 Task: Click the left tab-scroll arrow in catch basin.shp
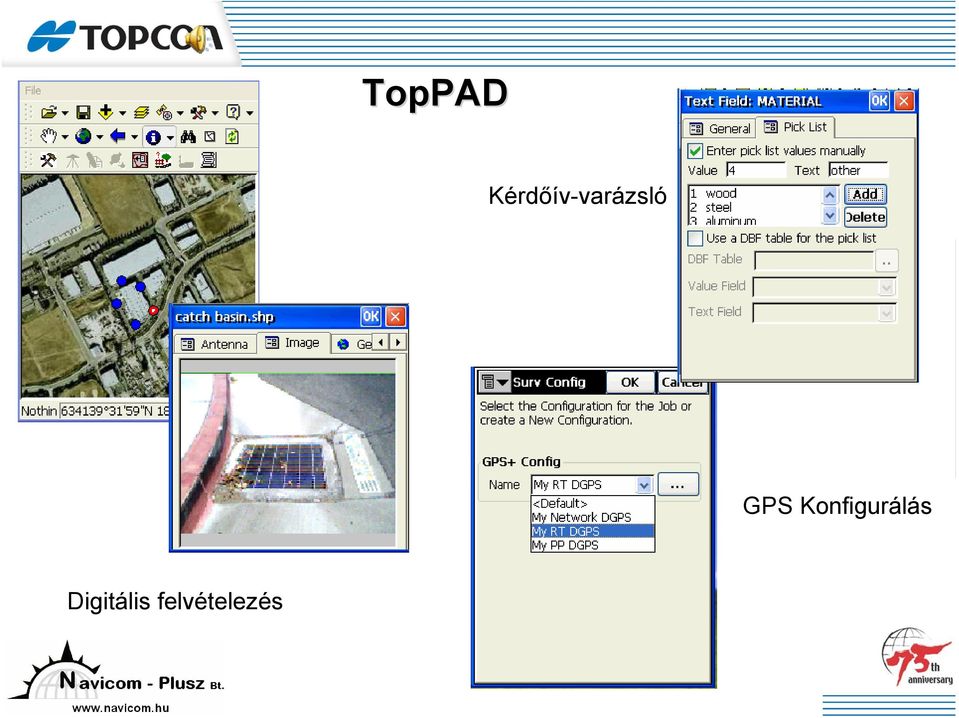[x=381, y=342]
